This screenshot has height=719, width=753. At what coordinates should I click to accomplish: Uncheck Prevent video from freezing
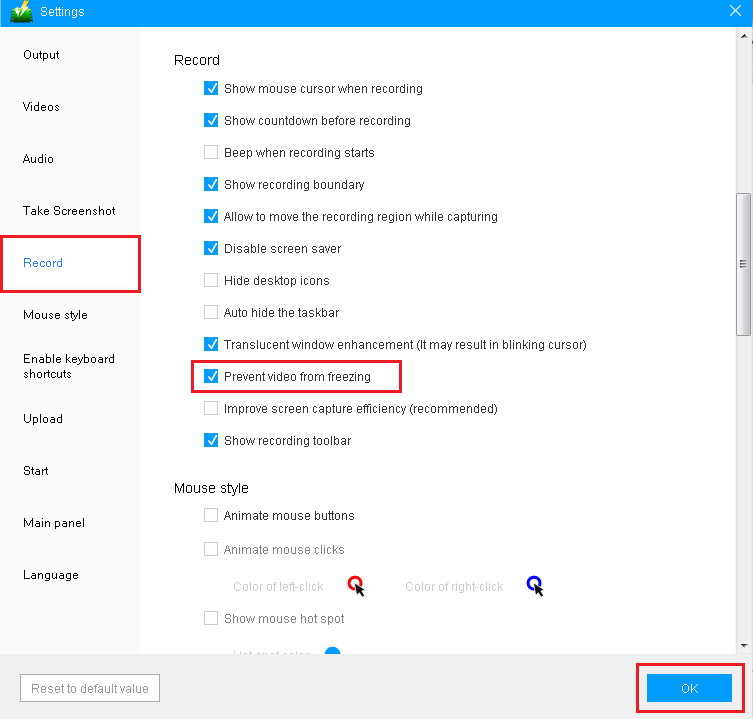(x=211, y=376)
